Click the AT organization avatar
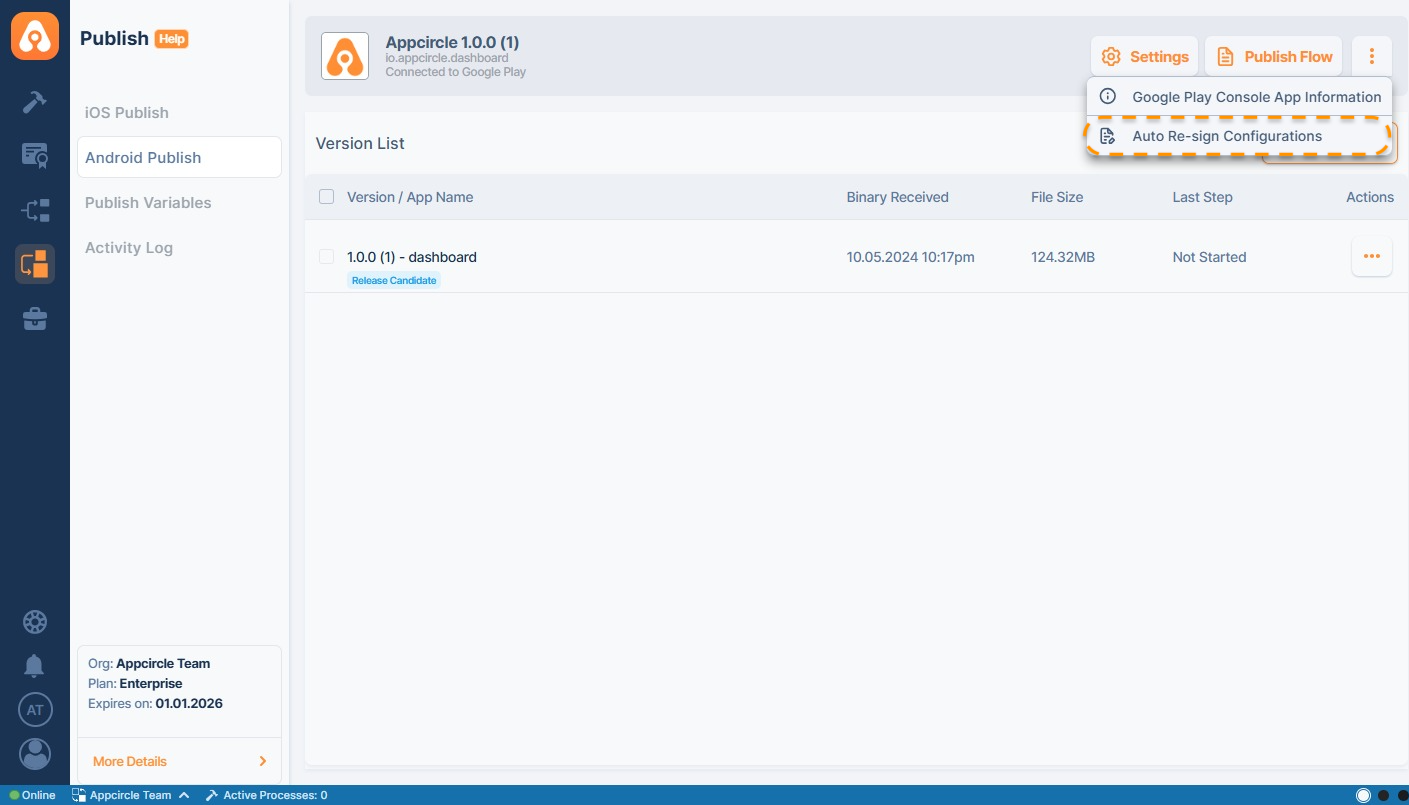 click(35, 710)
